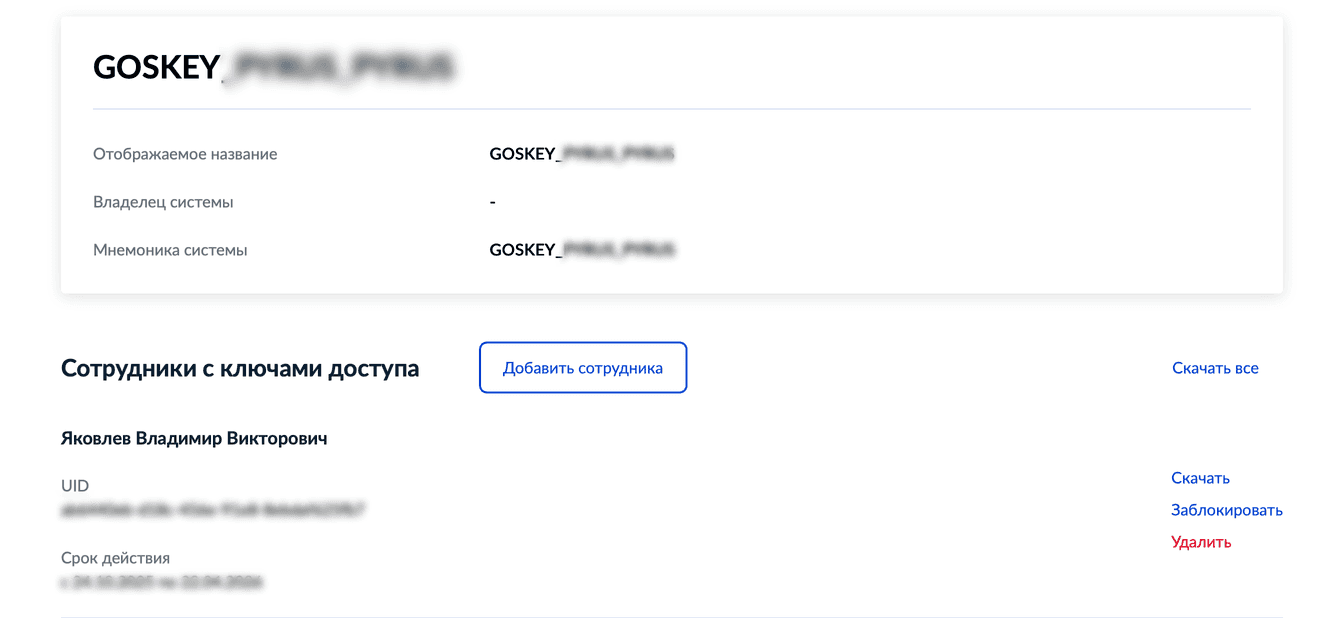
Task: Download the key for Яковлев Владимир Викторович
Action: click(1200, 478)
